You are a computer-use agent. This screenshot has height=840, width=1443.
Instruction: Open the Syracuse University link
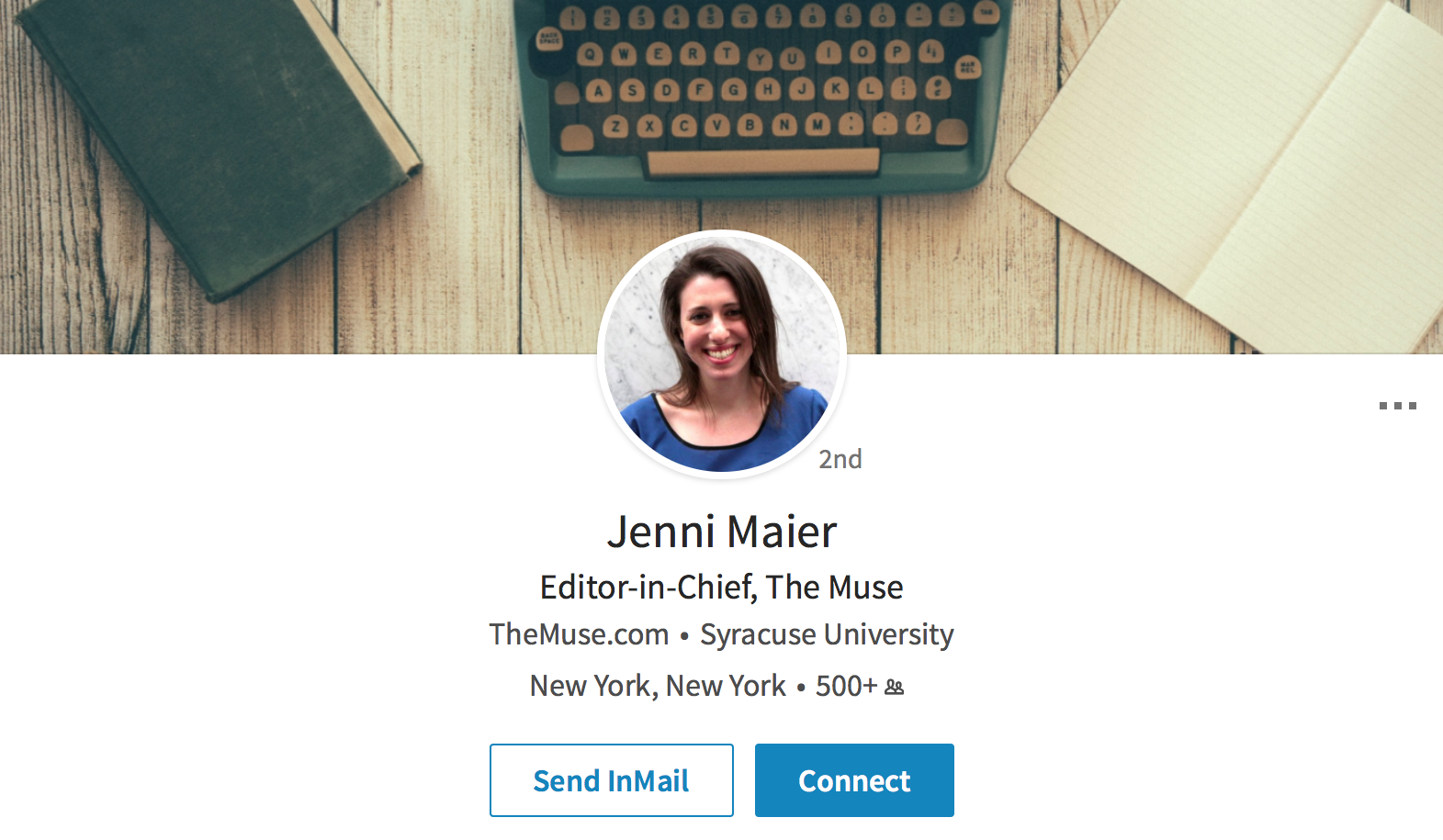[x=827, y=634]
